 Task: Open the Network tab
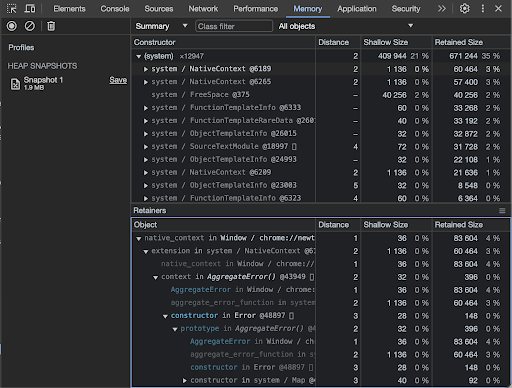pyautogui.click(x=203, y=9)
